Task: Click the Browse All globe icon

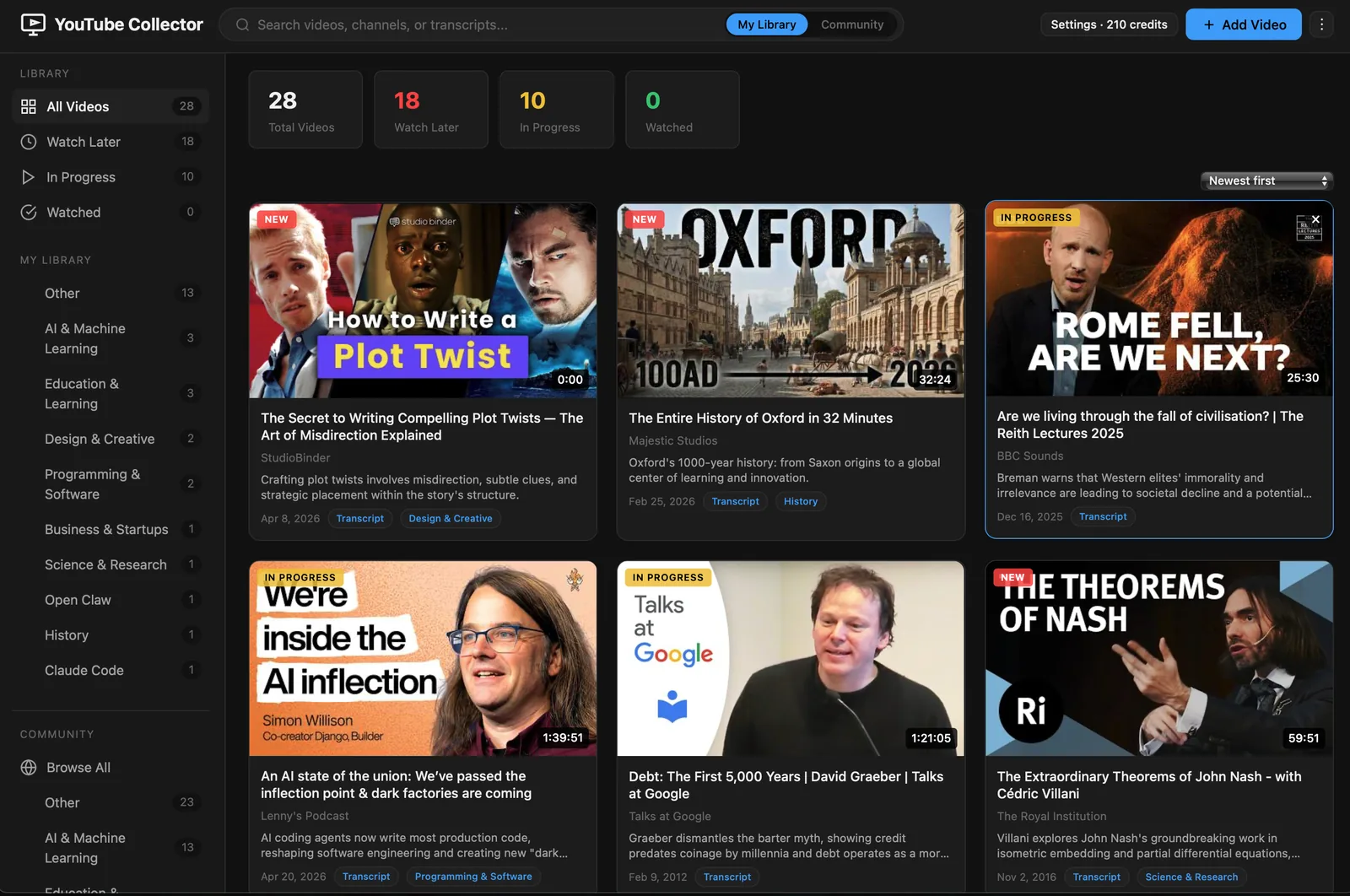Action: coord(29,768)
